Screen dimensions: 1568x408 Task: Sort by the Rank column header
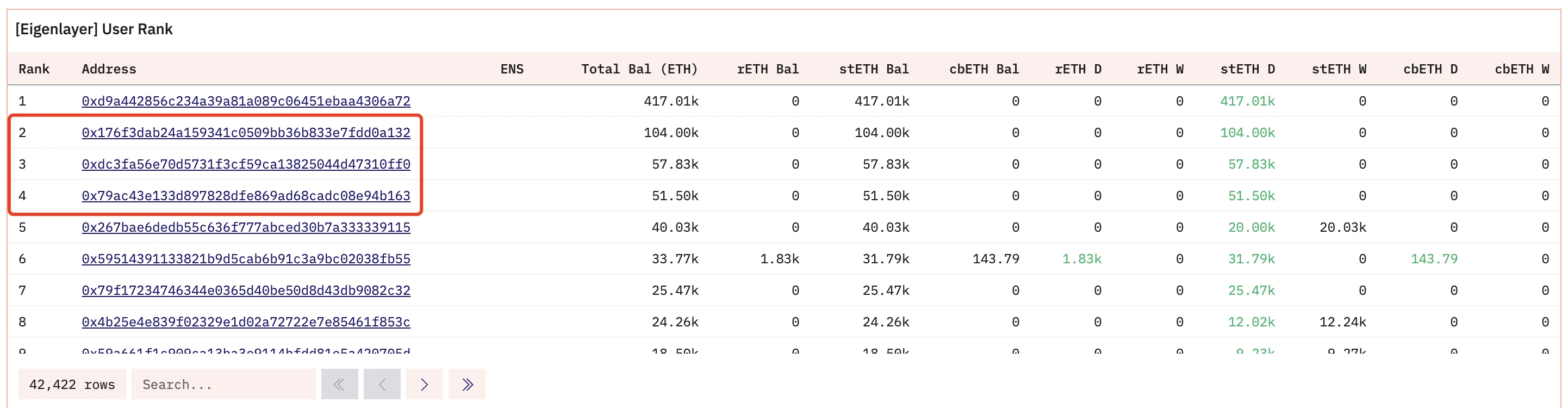coord(34,70)
